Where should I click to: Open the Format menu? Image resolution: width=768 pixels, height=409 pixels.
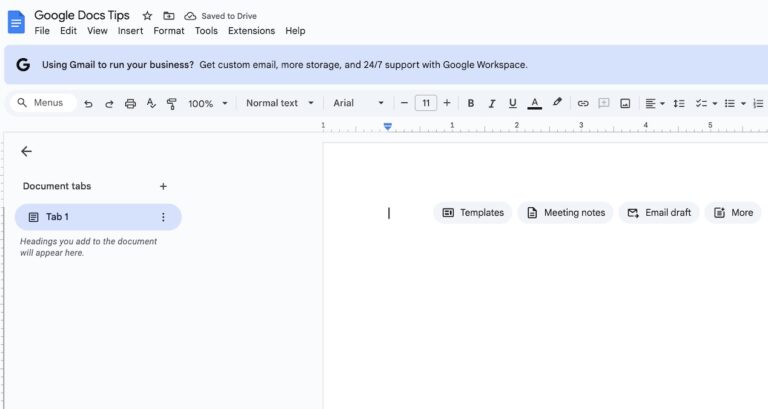click(x=168, y=31)
